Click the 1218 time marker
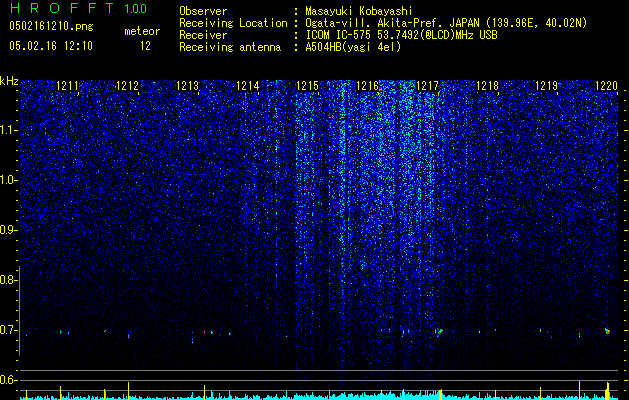 click(487, 86)
